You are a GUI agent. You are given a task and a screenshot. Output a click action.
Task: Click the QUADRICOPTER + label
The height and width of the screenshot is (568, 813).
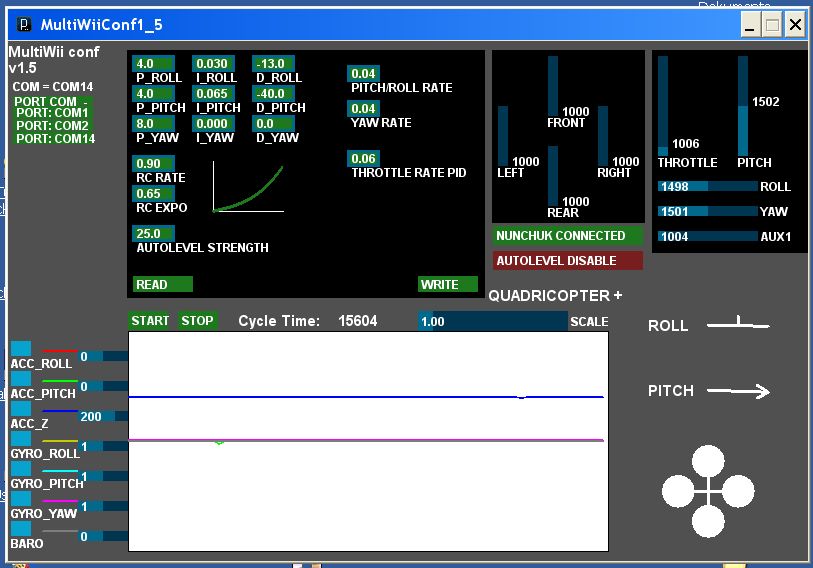(x=555, y=296)
